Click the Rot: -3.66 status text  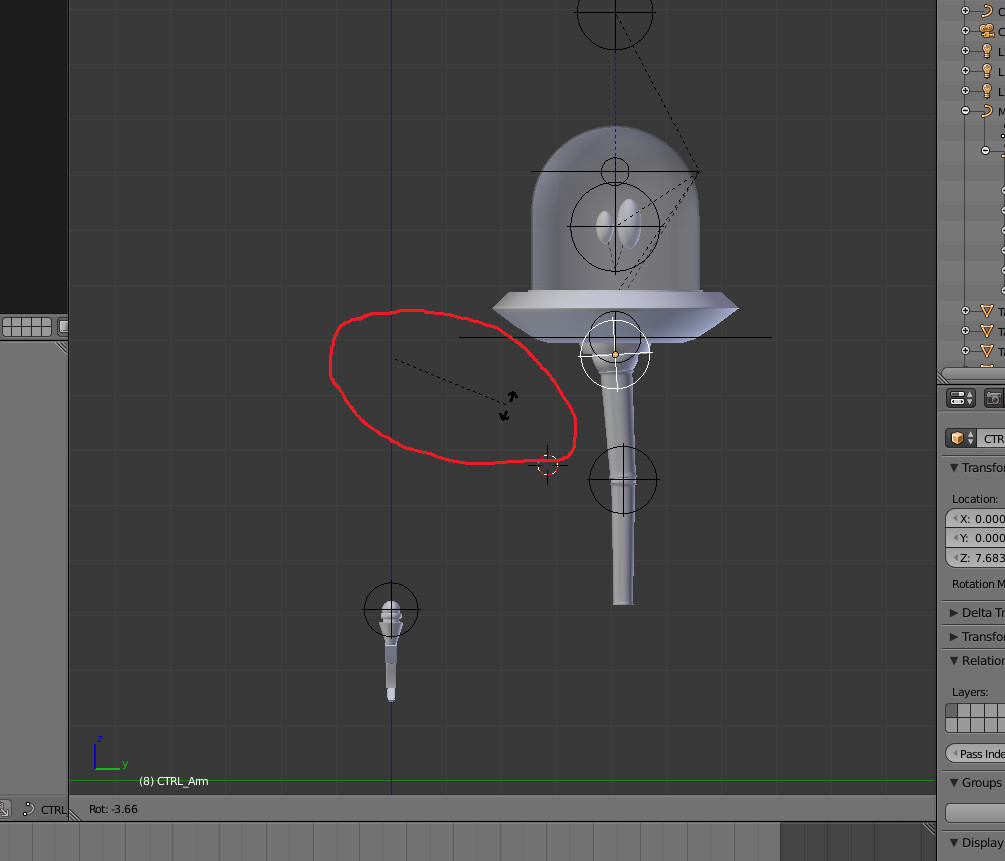(113, 809)
